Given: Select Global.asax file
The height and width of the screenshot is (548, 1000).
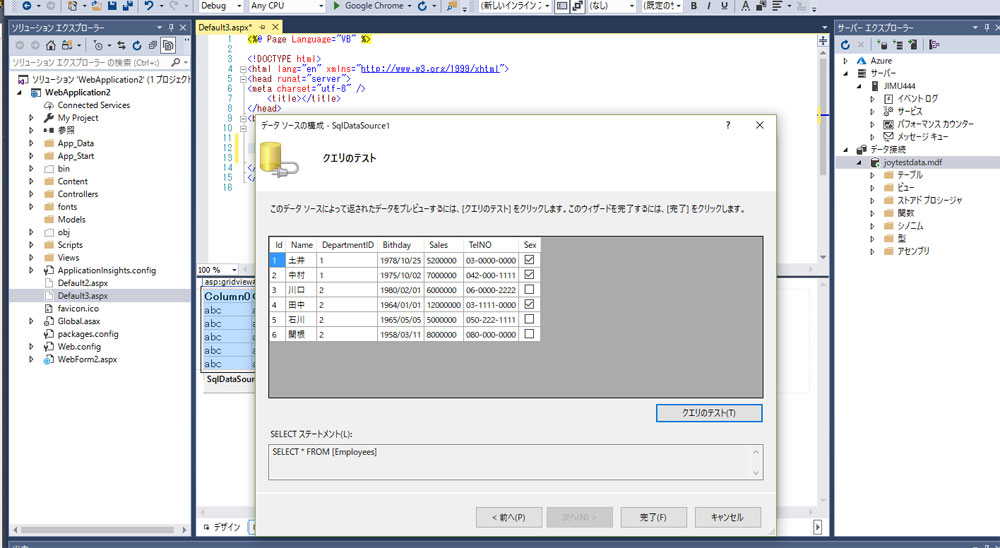Looking at the screenshot, I should [78, 321].
